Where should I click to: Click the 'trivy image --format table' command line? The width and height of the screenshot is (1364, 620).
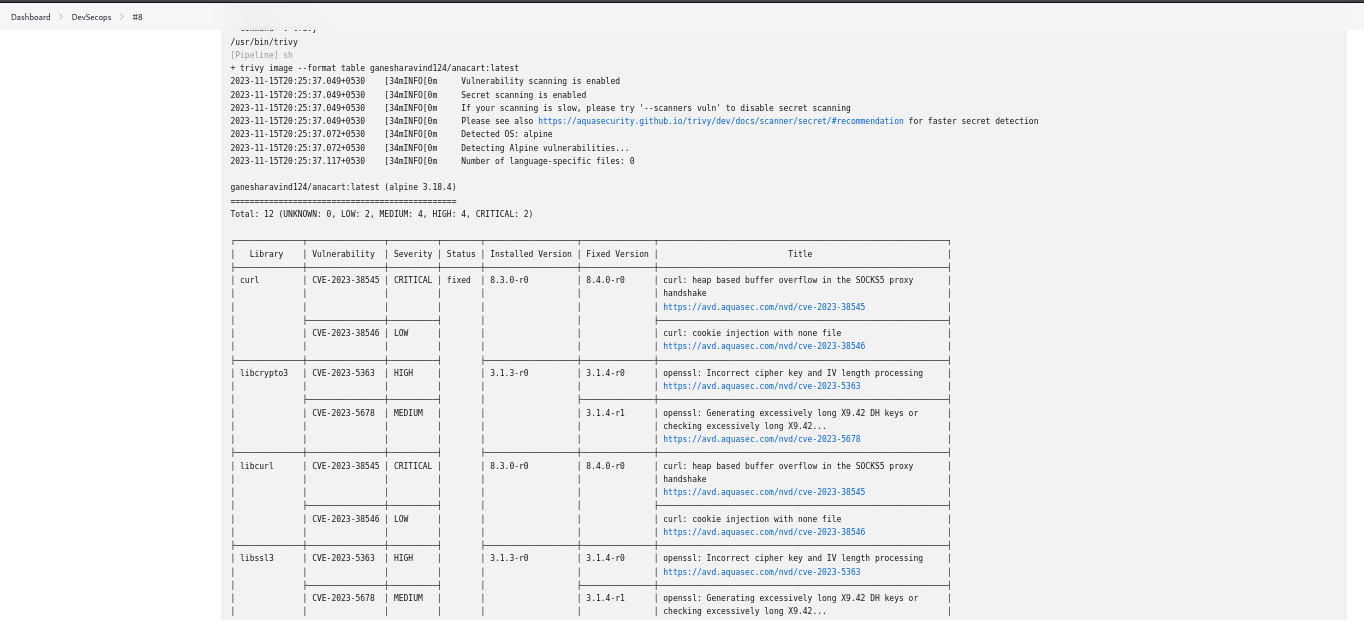(374, 68)
